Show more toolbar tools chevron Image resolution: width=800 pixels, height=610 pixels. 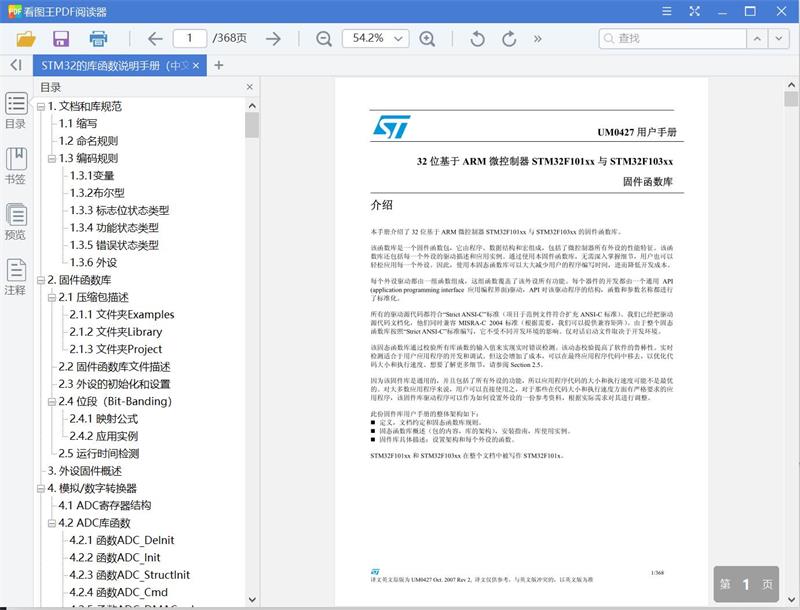[538, 39]
